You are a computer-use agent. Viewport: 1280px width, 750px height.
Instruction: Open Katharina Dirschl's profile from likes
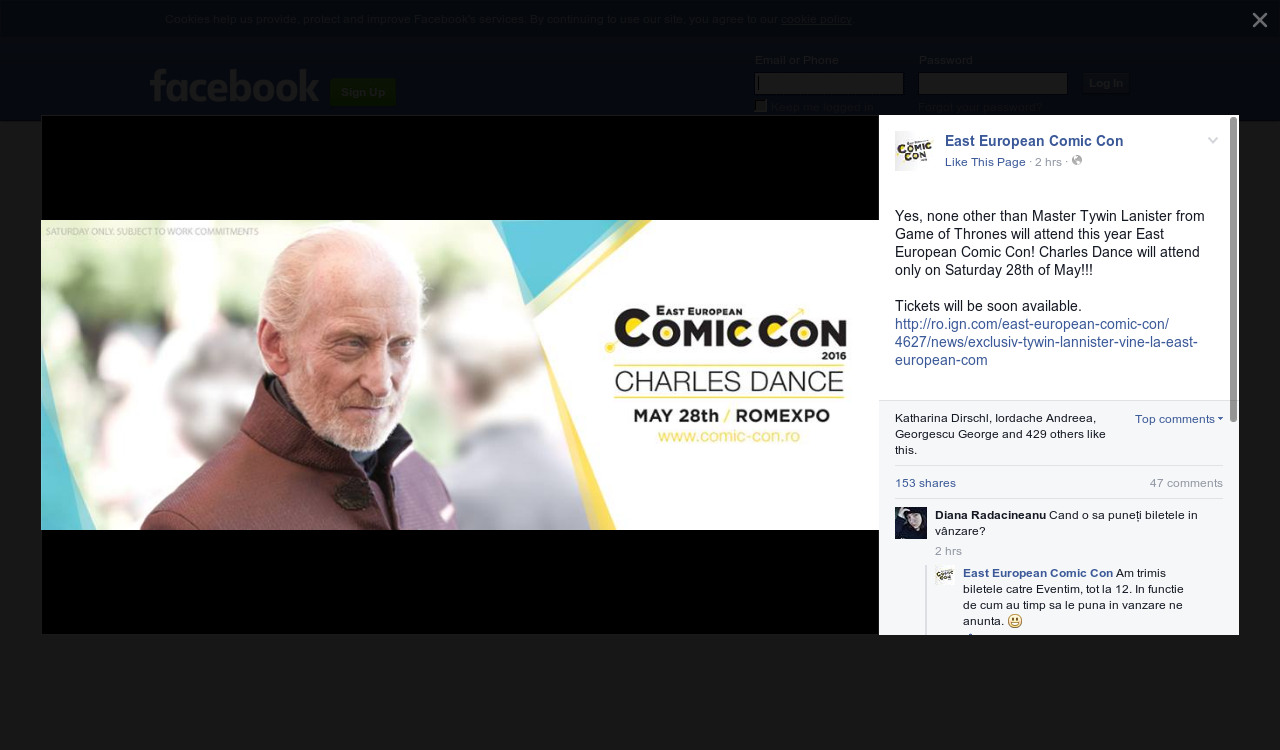click(x=941, y=418)
